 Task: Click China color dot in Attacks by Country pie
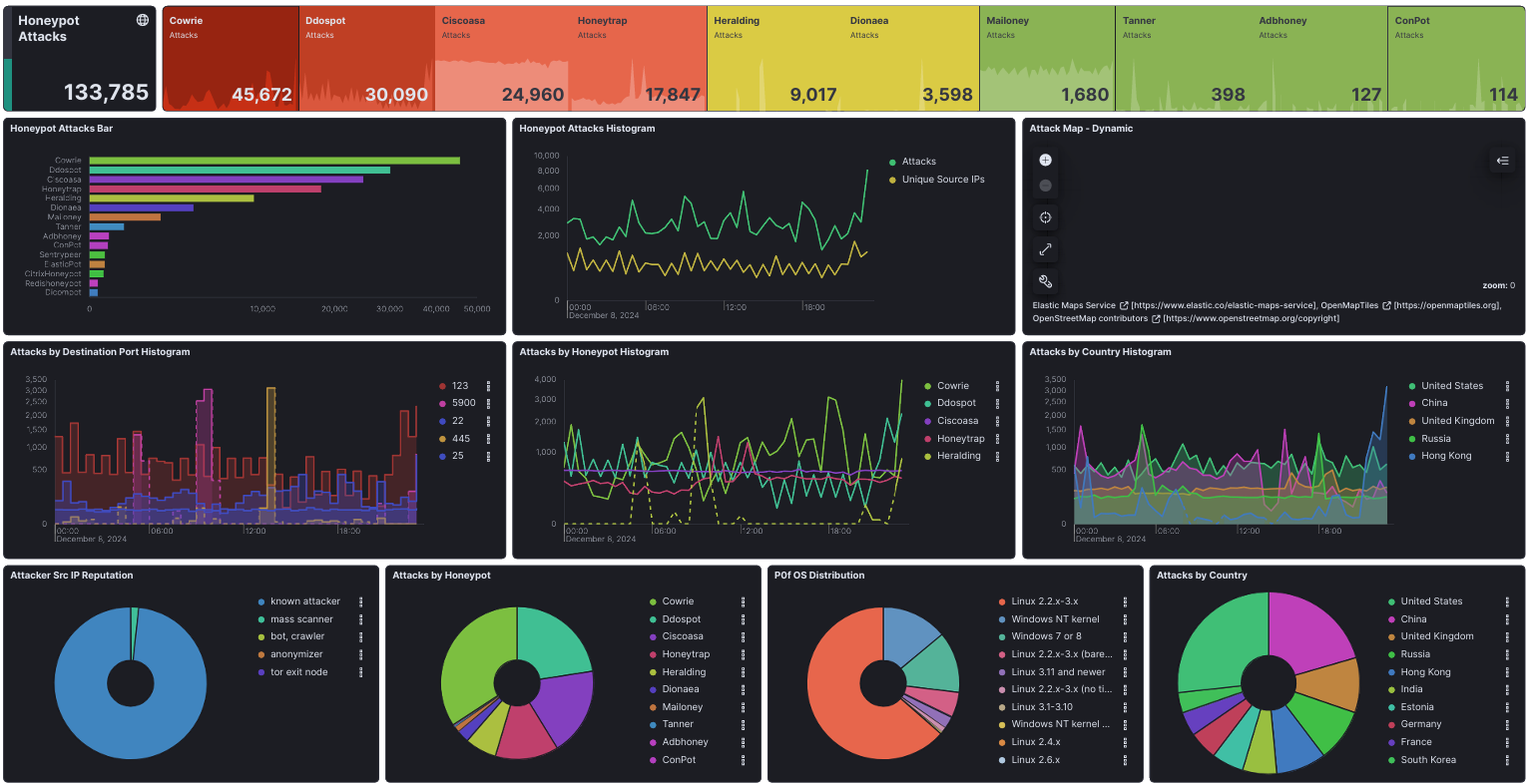(x=1391, y=619)
